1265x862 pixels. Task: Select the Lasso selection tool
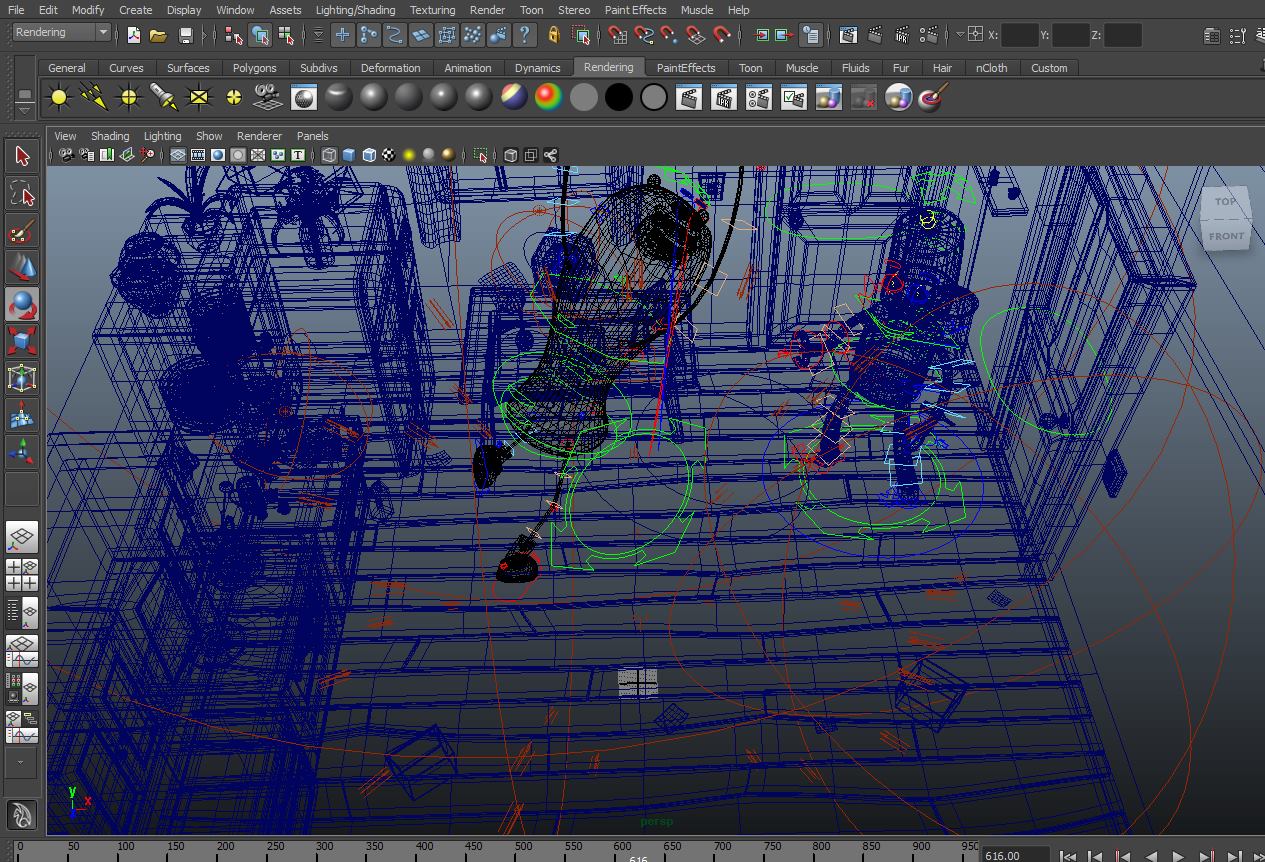point(22,194)
